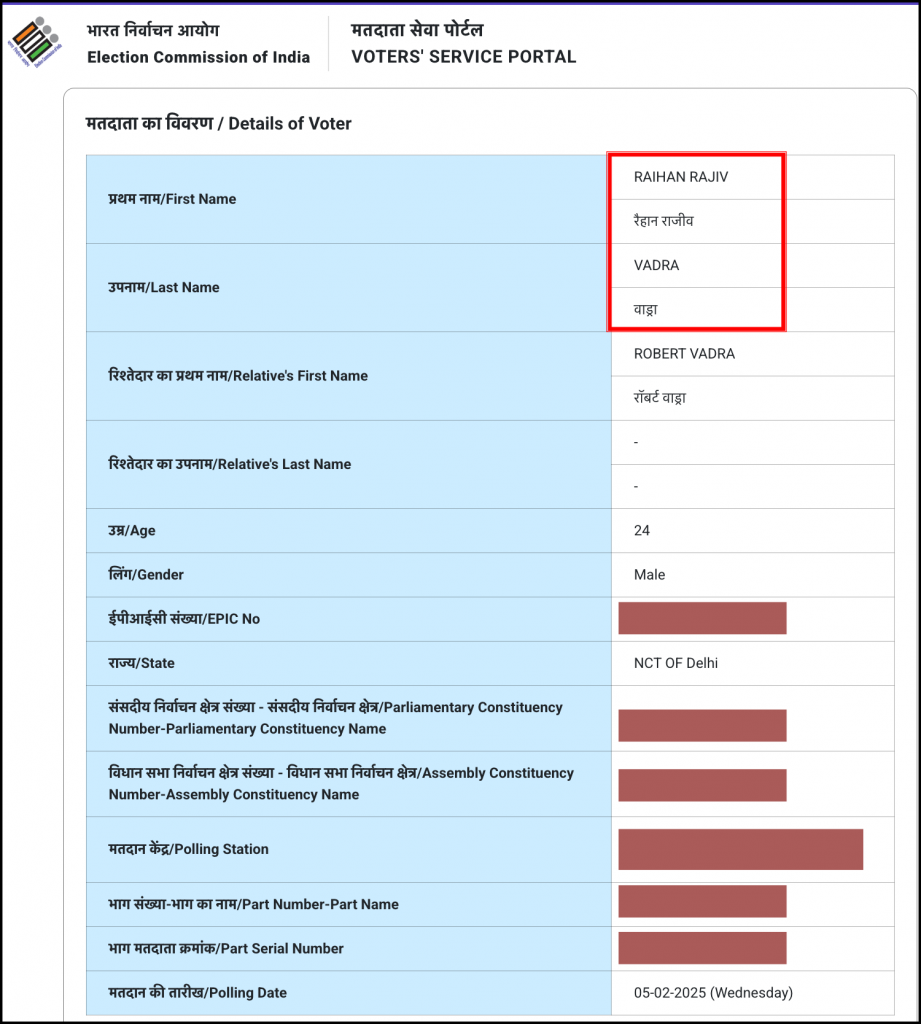Click the redacted EPIC No box

[702, 618]
